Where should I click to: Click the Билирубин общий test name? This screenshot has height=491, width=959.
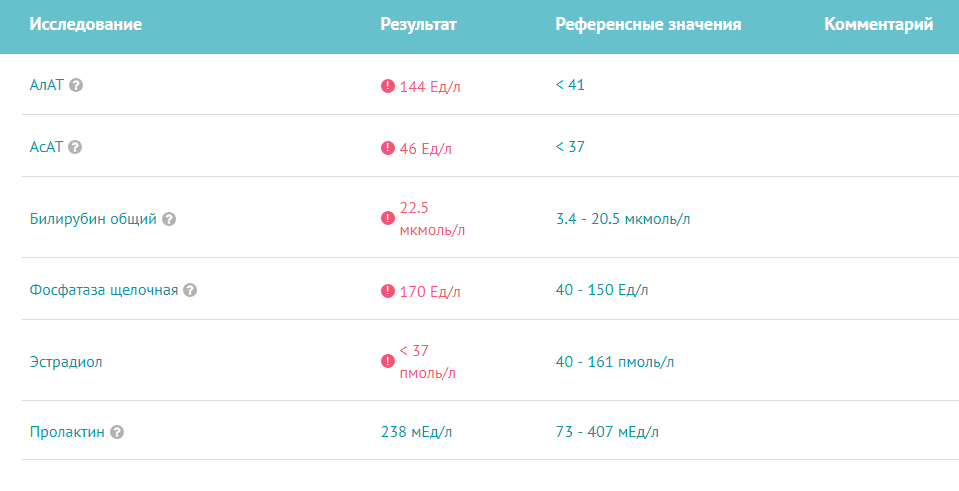(x=93, y=219)
